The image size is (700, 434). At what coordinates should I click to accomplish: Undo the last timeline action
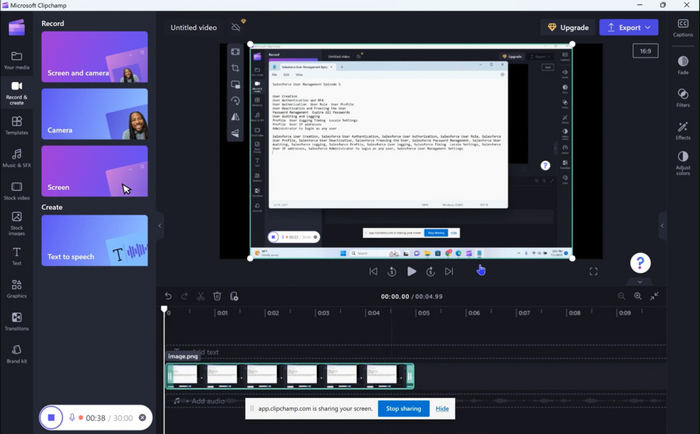168,296
